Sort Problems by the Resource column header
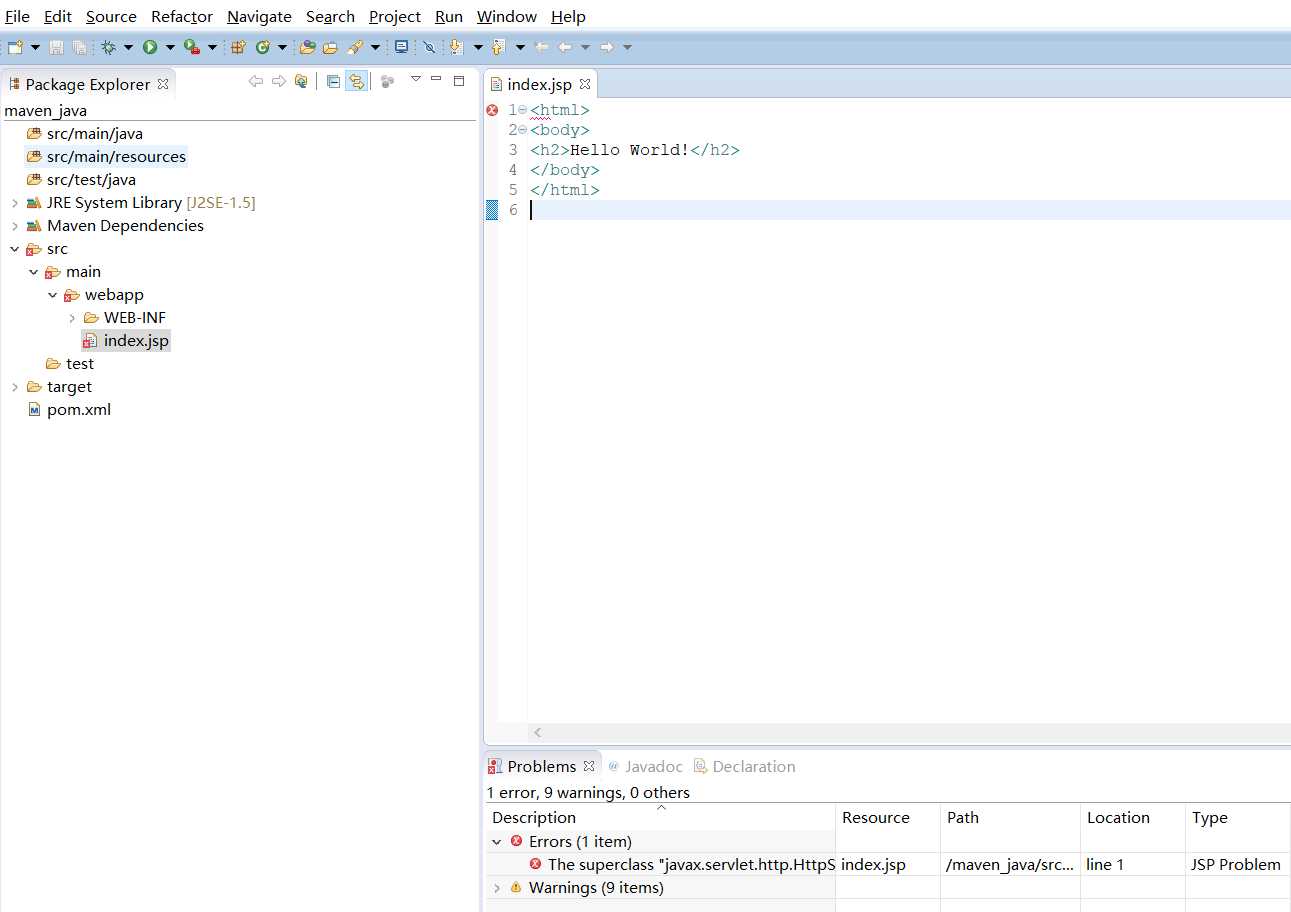This screenshot has width=1291, height=912. 888,817
